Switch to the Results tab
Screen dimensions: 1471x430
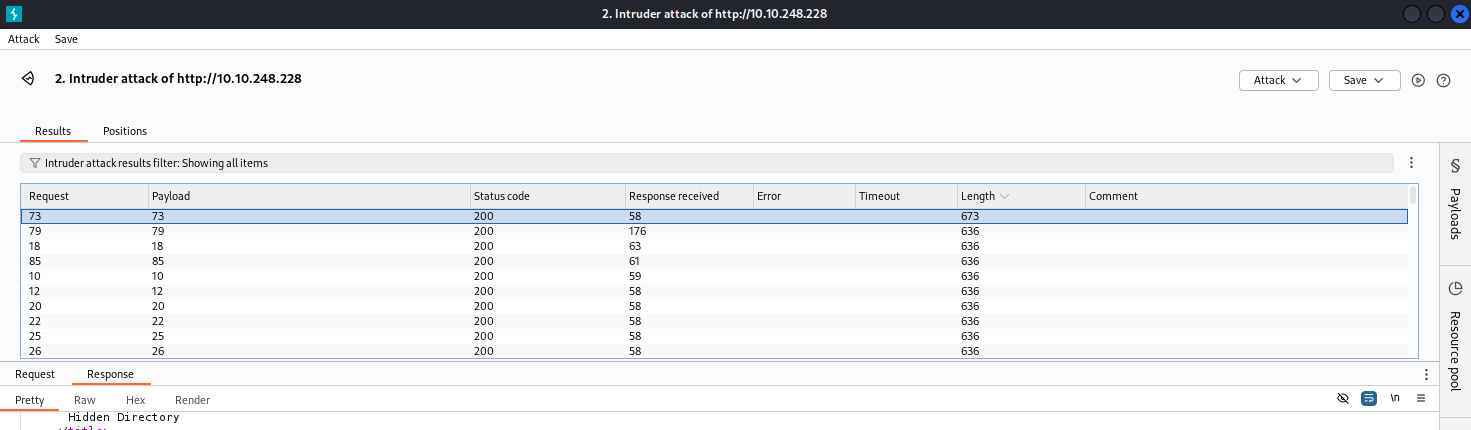tap(53, 131)
